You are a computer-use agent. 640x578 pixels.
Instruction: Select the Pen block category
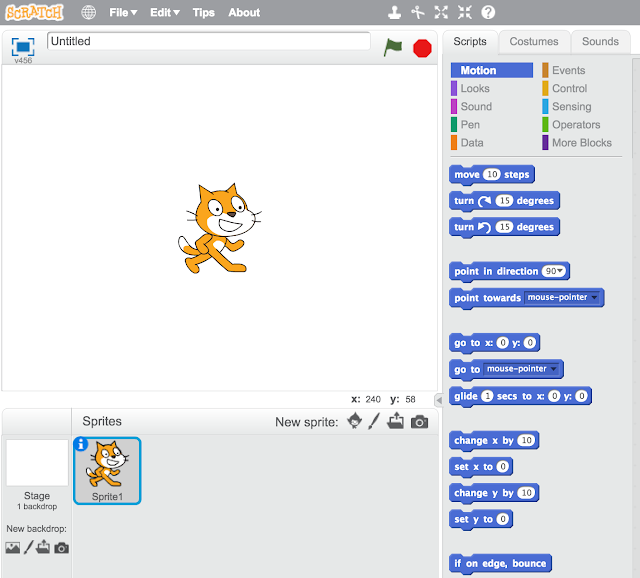click(466, 124)
